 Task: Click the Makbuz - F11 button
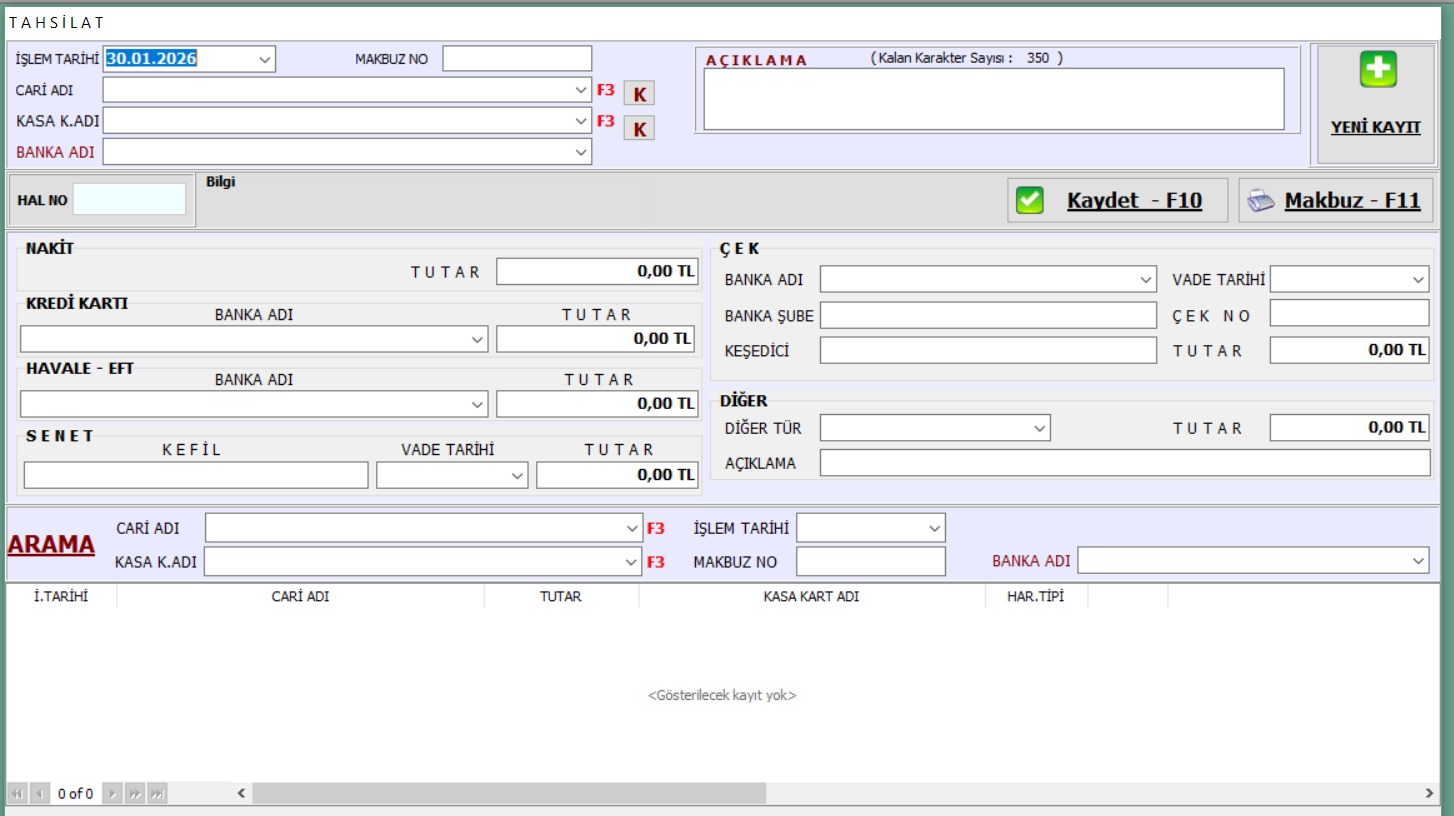click(x=1351, y=200)
